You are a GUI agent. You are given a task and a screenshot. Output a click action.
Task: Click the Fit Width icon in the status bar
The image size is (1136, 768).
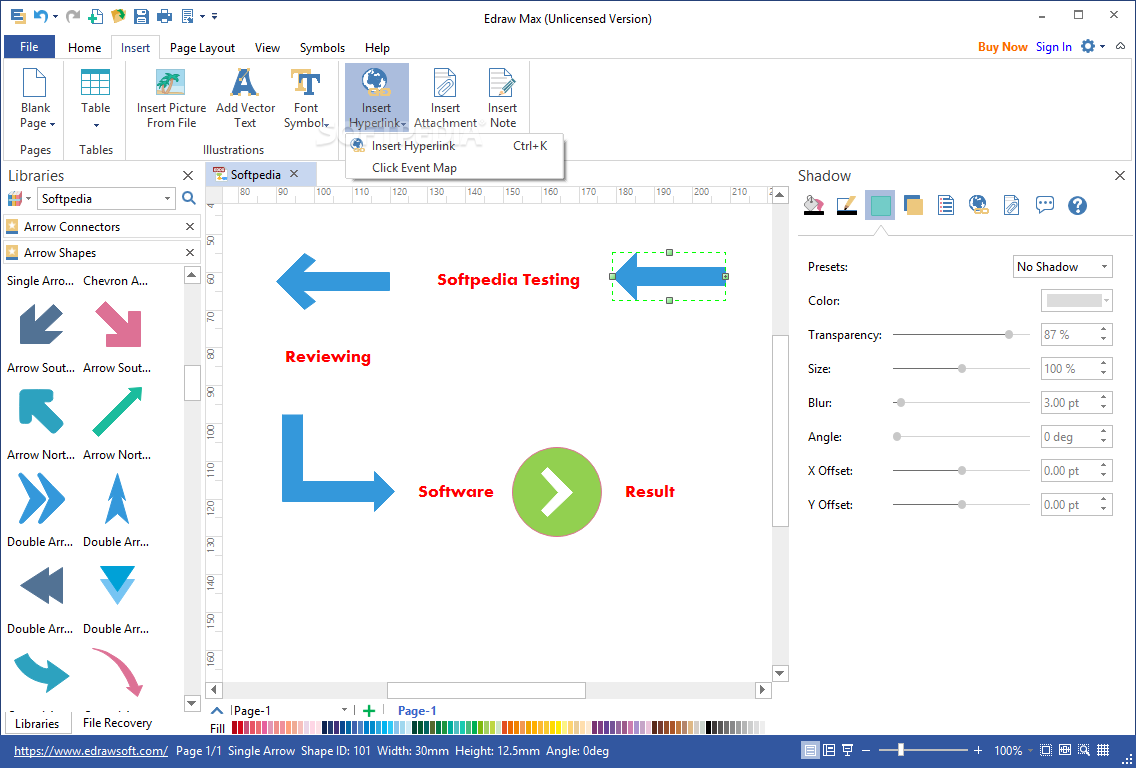tap(1065, 751)
